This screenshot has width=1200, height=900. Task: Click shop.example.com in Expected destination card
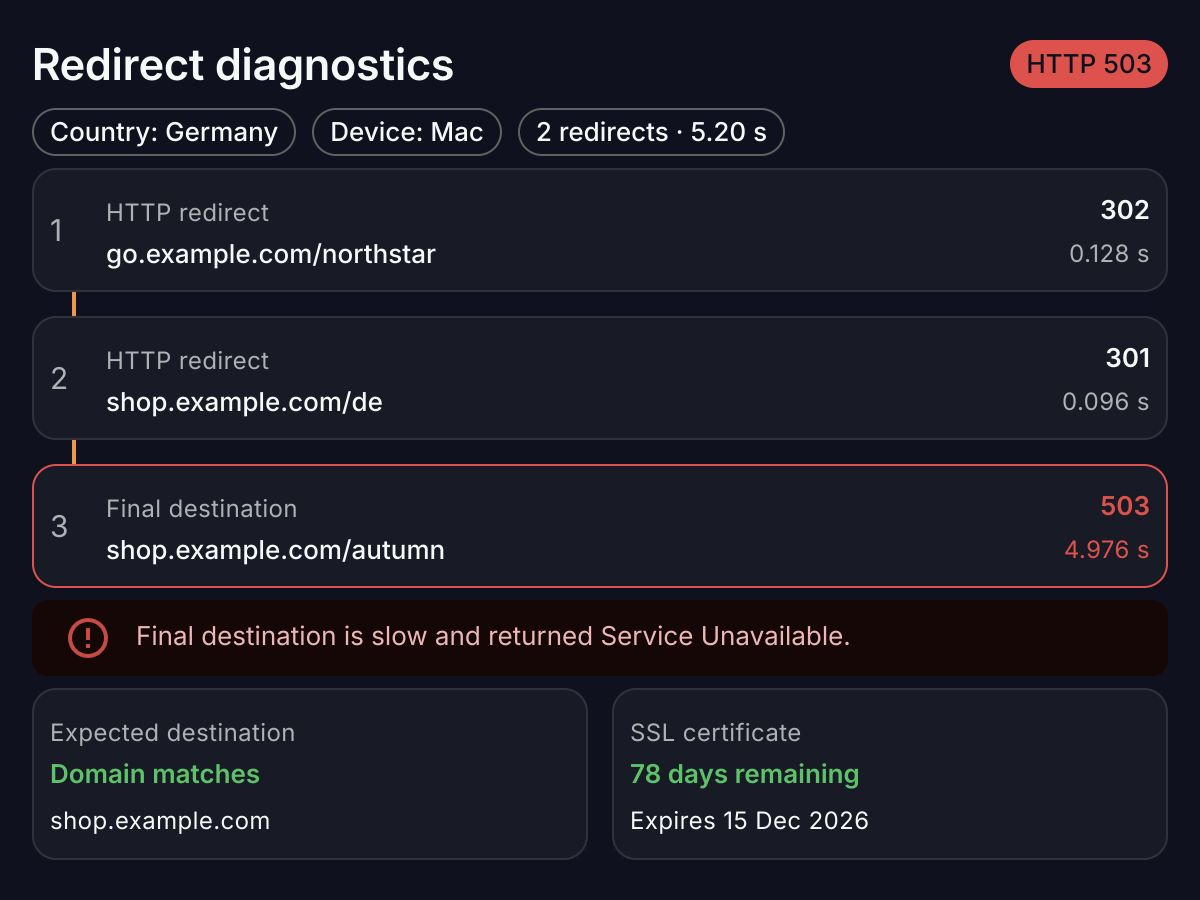point(160,822)
